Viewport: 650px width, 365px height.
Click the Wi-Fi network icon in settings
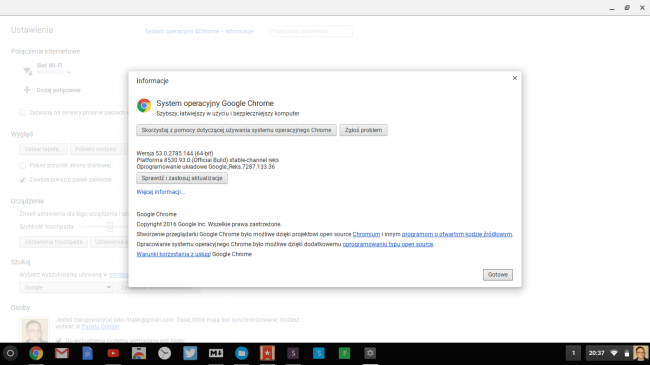(x=27, y=71)
